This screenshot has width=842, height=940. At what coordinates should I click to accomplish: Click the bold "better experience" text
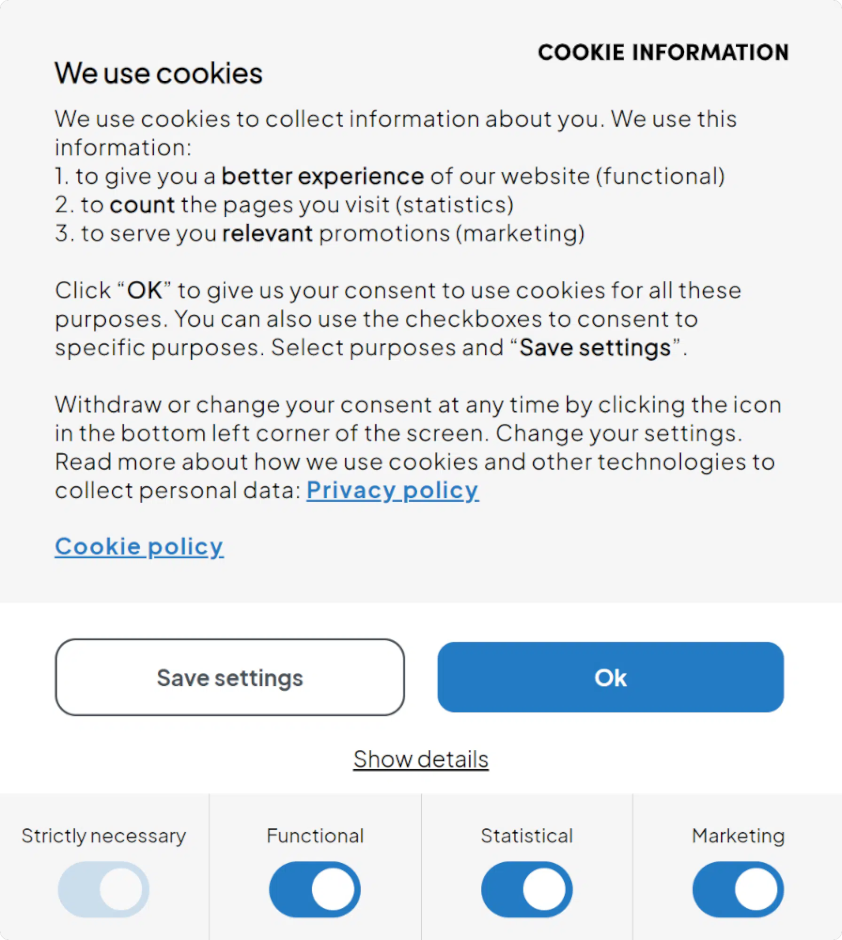(x=323, y=176)
